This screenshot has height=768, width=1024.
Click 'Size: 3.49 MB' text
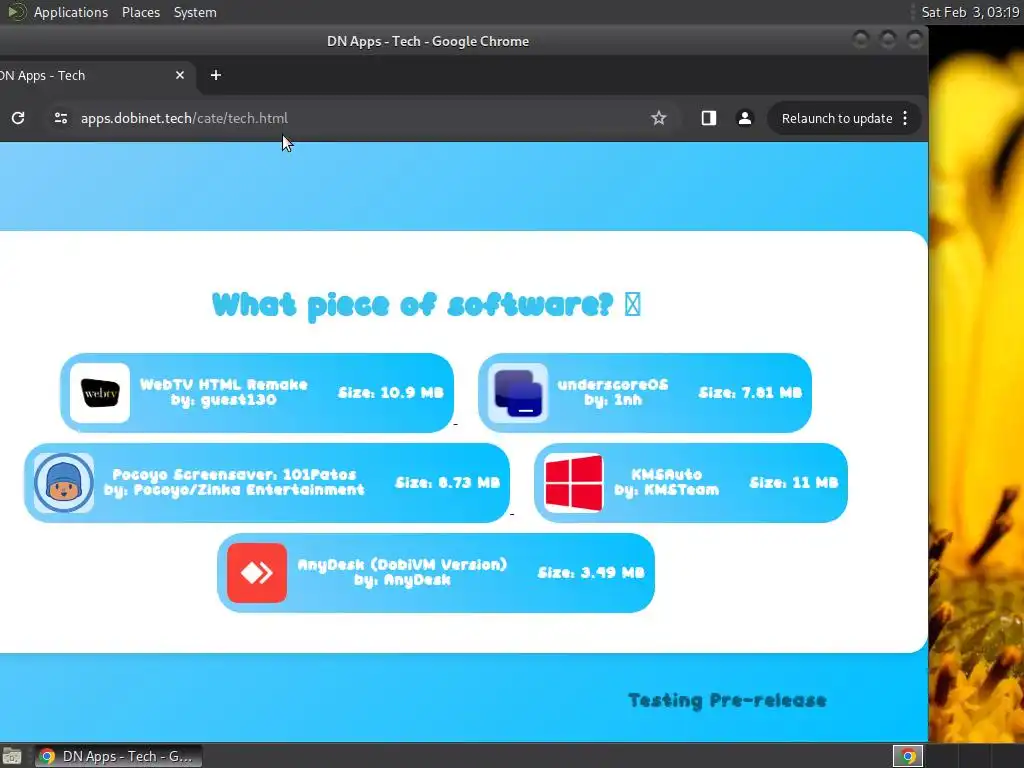click(x=591, y=573)
